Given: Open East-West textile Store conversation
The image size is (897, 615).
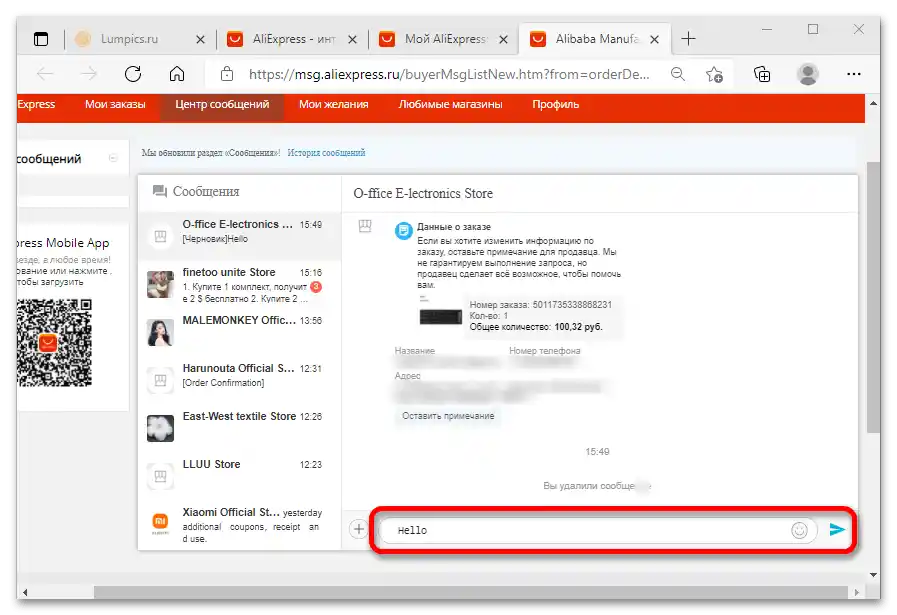Looking at the screenshot, I should [x=240, y=428].
